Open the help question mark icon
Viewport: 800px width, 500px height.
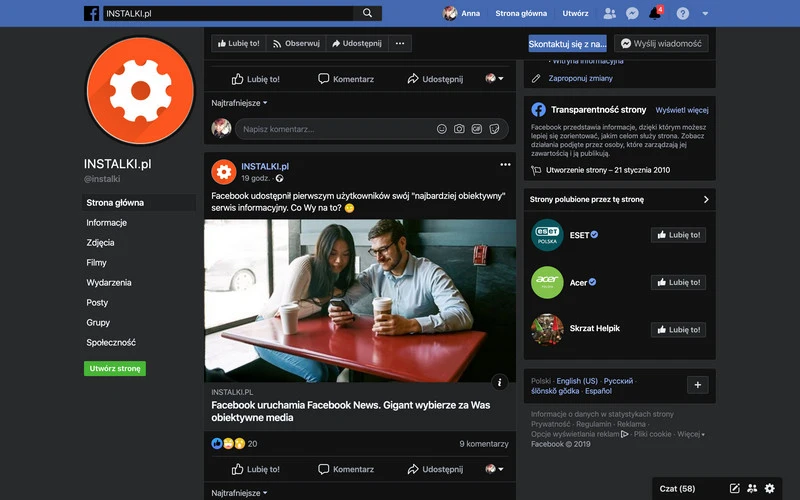click(683, 14)
